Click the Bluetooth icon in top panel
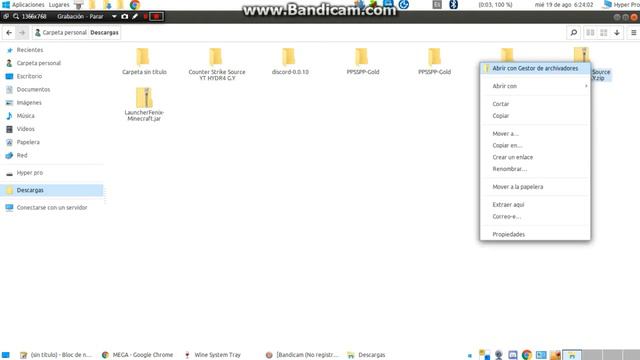This screenshot has height=360, width=640. click(453, 4)
